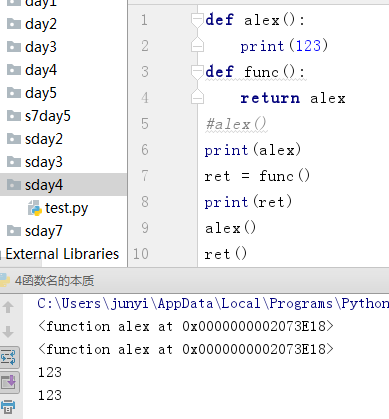The image size is (389, 419).
Task: Click the 'print(123)' code line
Action: coord(284,46)
